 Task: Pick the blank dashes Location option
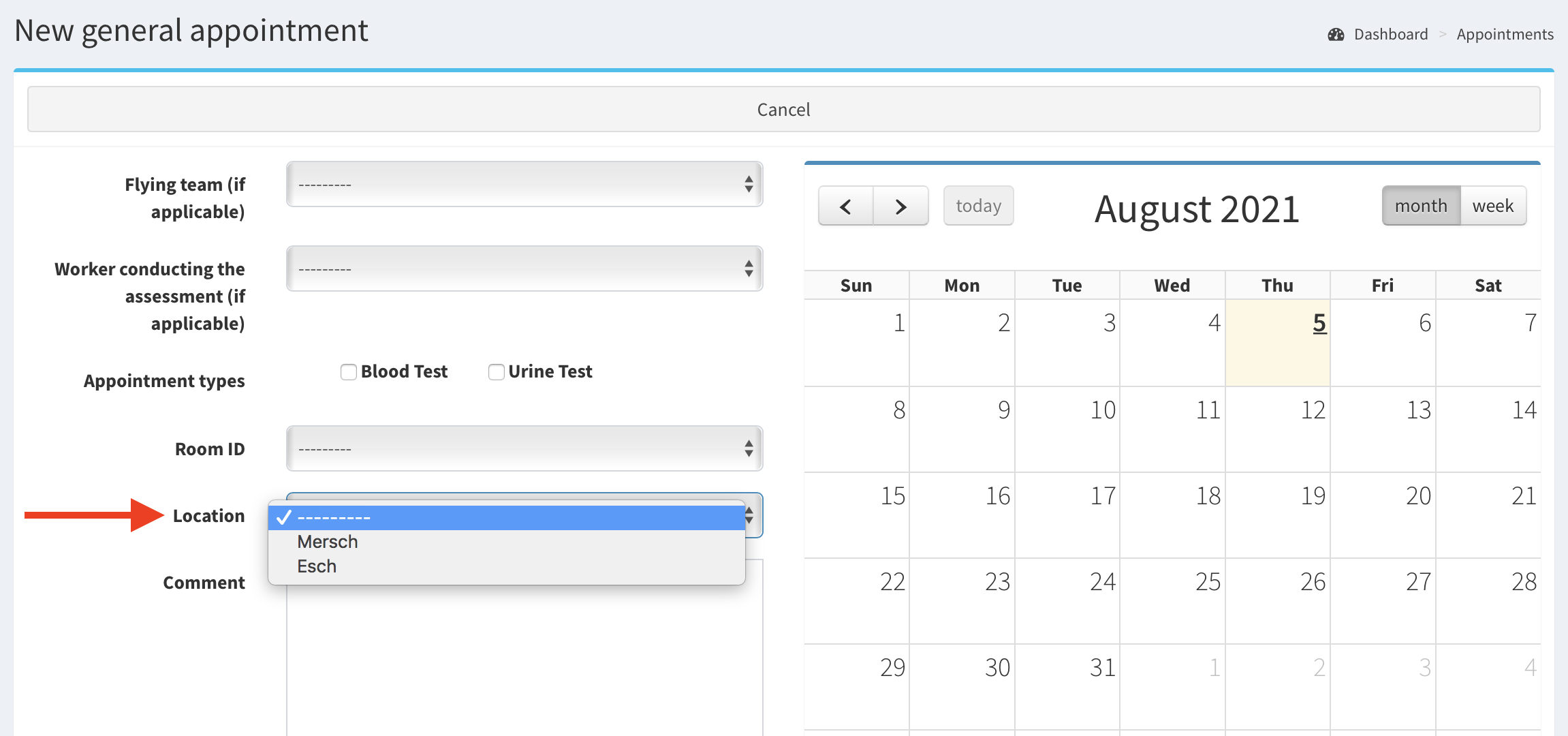click(334, 518)
